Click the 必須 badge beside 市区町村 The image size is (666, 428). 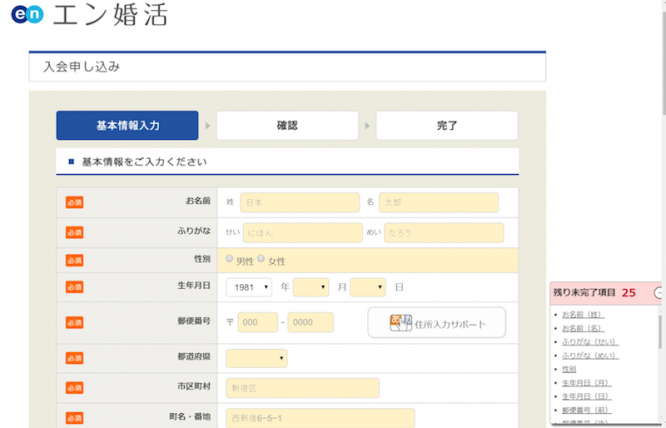point(74,388)
